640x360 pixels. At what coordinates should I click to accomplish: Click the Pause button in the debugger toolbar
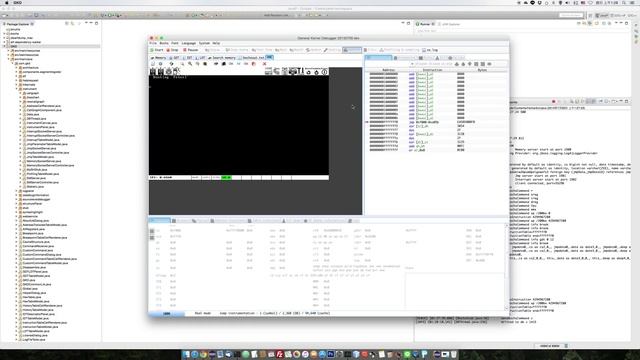point(191,50)
